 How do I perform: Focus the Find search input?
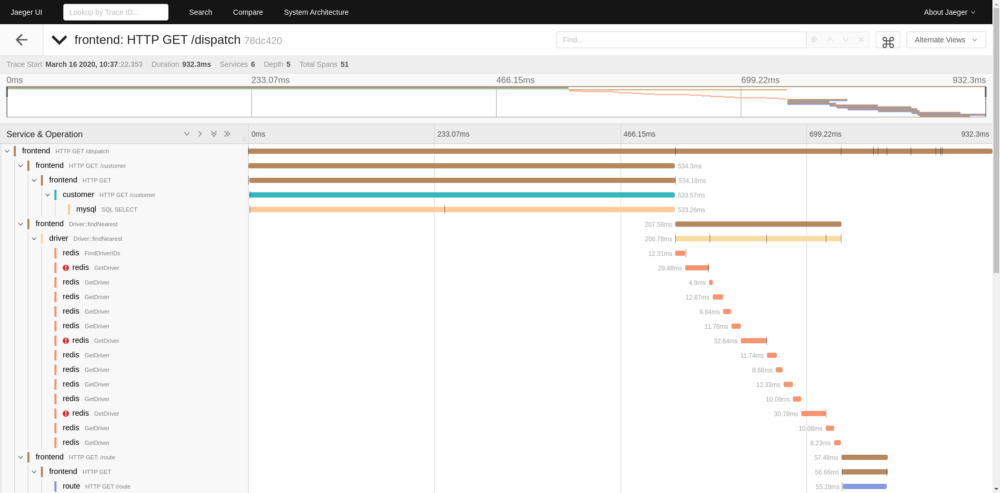point(681,40)
